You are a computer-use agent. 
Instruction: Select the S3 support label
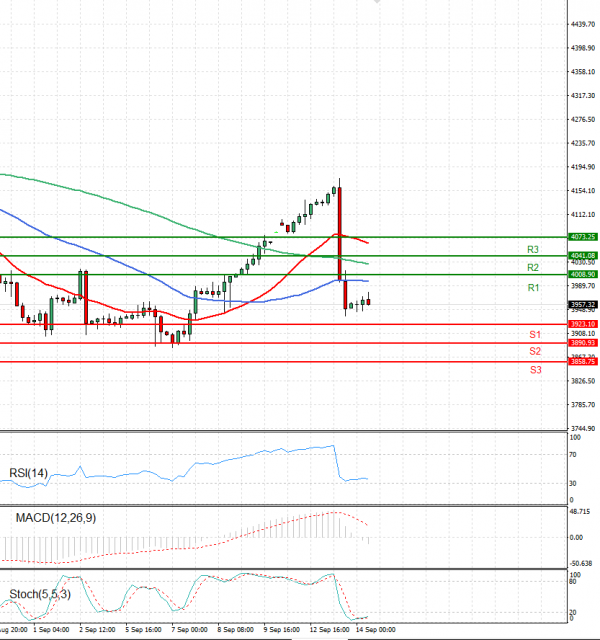point(536,370)
